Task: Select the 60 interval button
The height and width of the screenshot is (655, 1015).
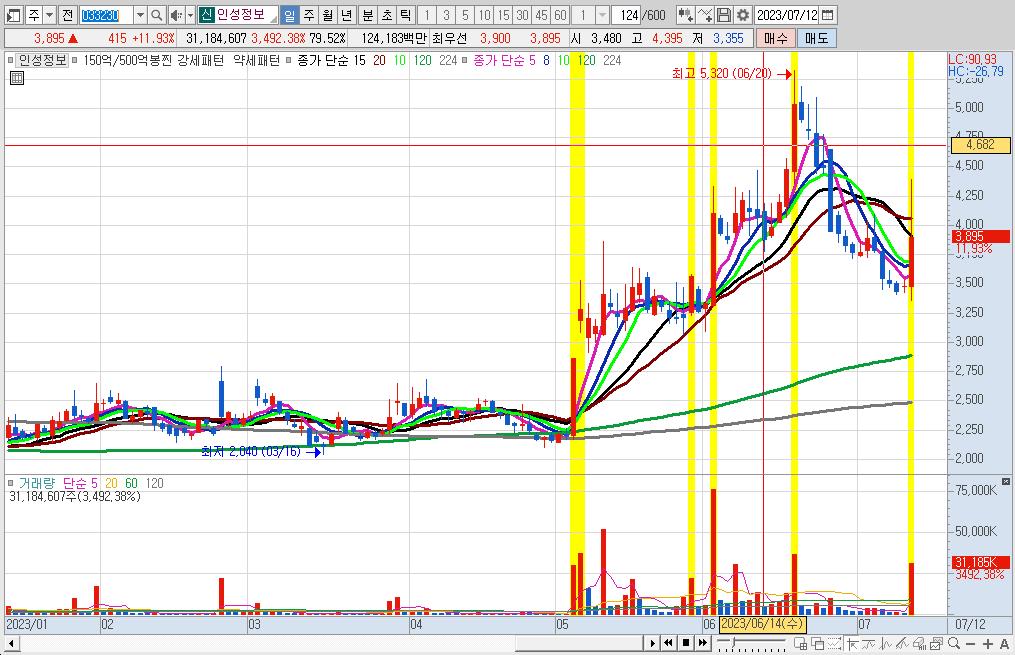Action: (561, 15)
